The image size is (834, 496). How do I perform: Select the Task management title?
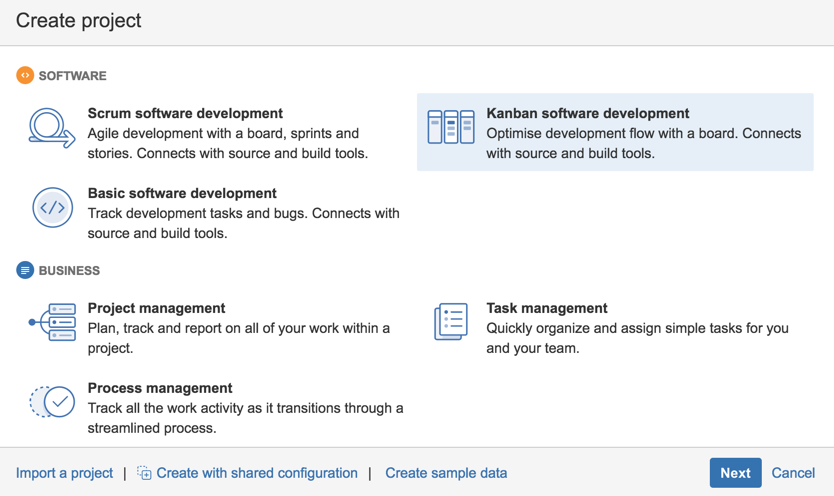coord(547,309)
